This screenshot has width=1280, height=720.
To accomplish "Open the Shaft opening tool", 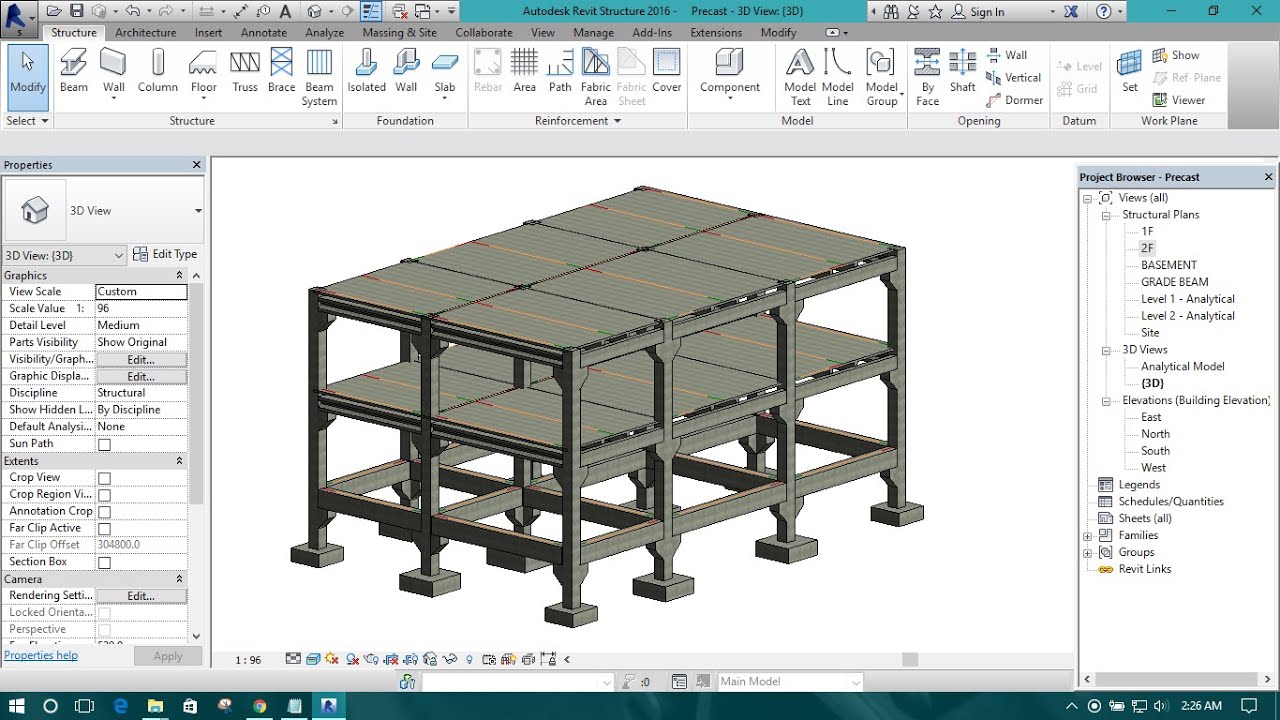I will 962,70.
